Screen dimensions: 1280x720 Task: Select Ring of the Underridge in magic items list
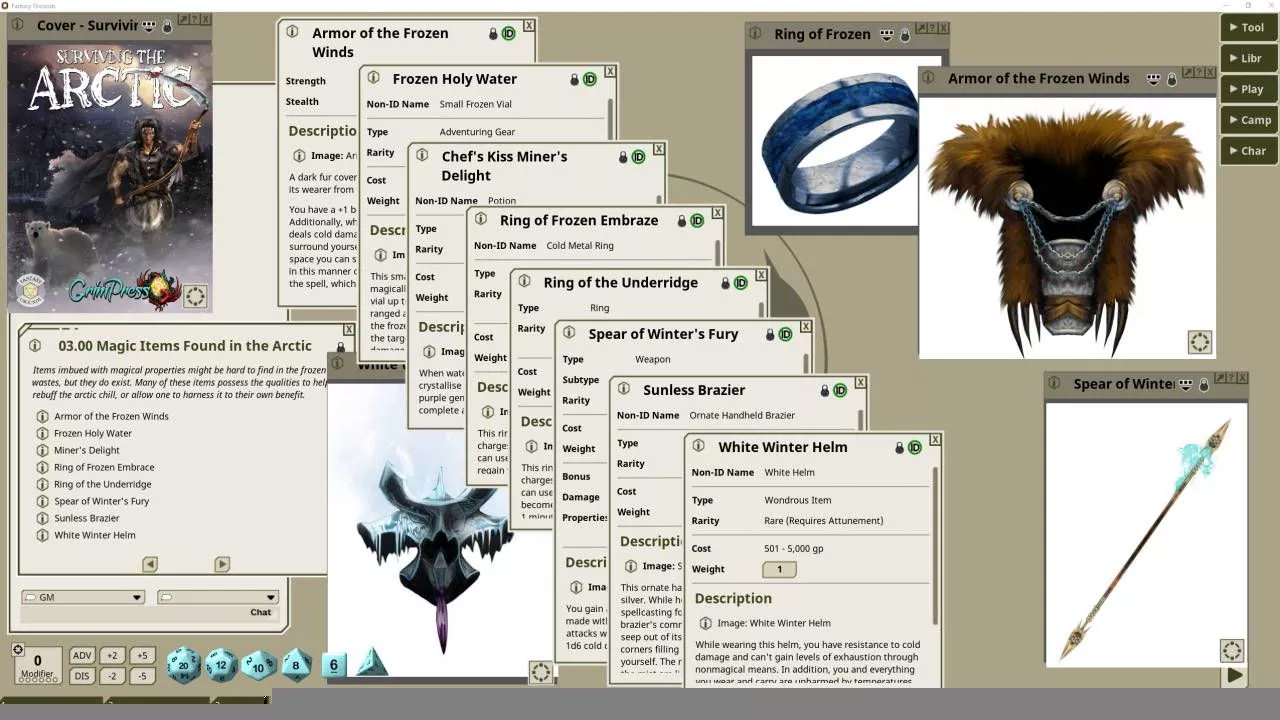click(103, 484)
